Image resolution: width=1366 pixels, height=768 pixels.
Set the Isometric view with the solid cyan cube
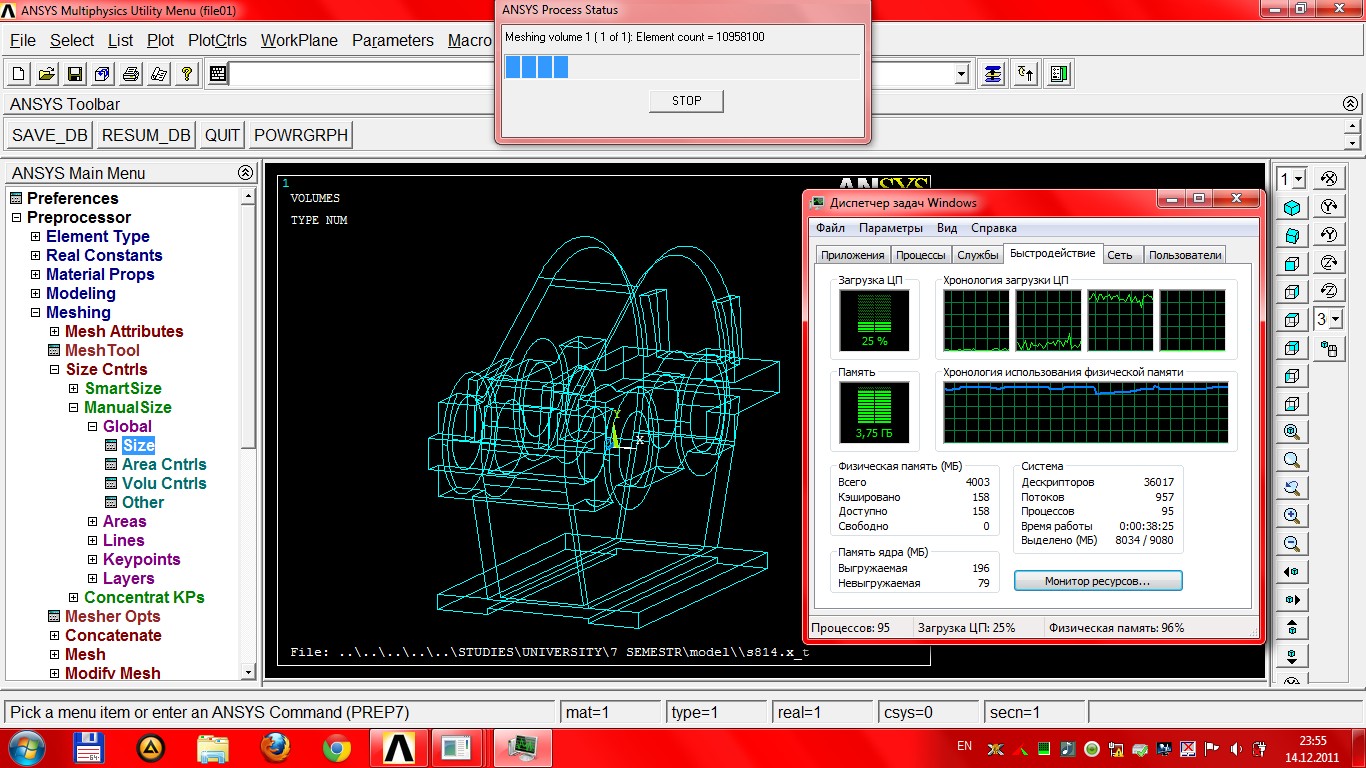(x=1292, y=208)
